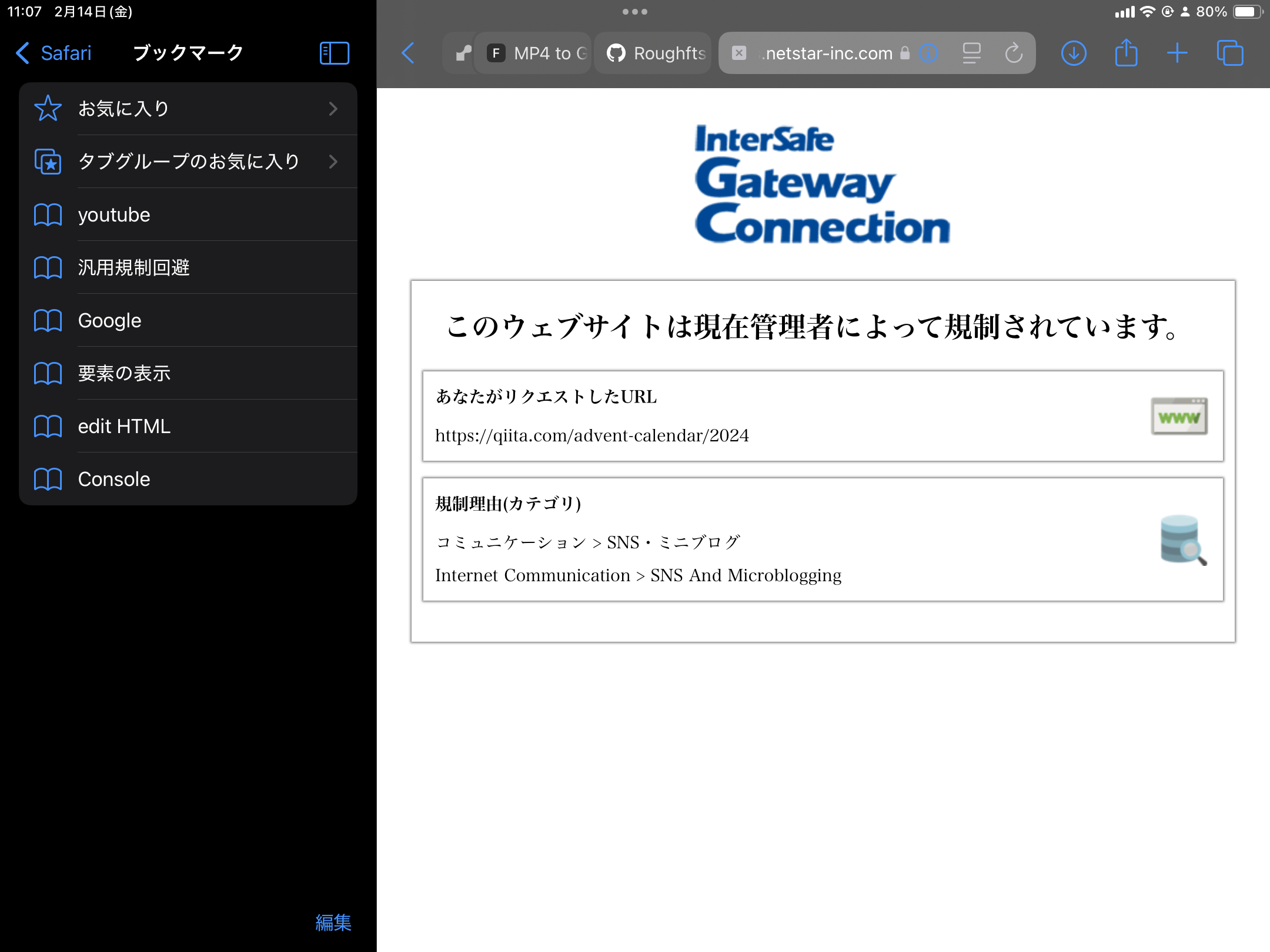Image resolution: width=1270 pixels, height=952 pixels.
Task: Tap the three dots multitasking menu
Action: point(635,12)
